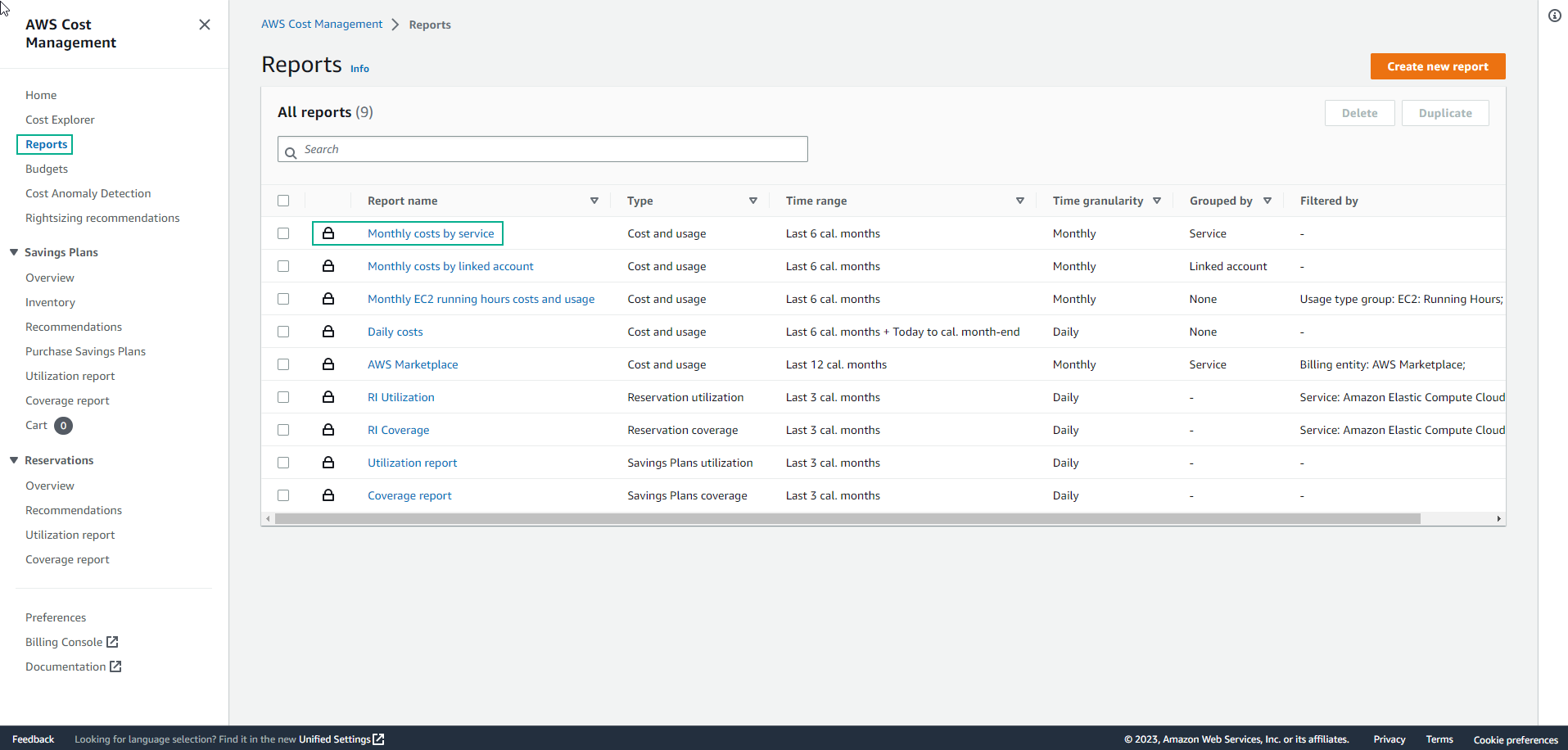This screenshot has width=1568, height=750.
Task: Open the AWS Marketplace report link
Action: pos(413,364)
